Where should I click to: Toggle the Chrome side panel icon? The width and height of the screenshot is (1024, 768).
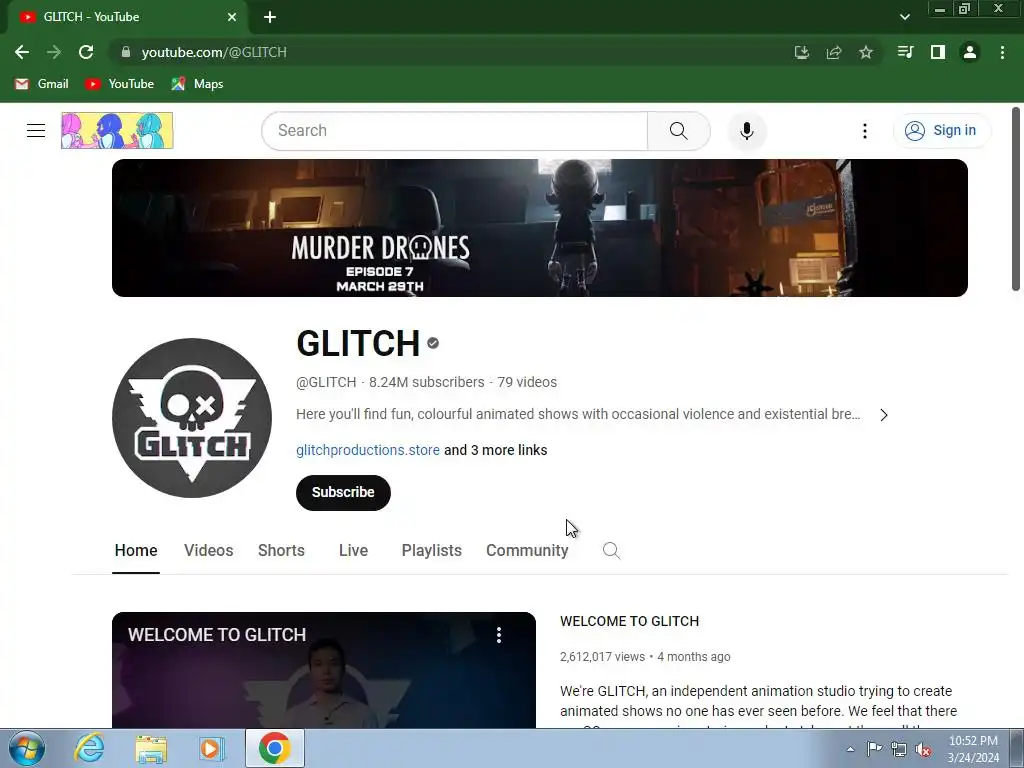point(938,52)
